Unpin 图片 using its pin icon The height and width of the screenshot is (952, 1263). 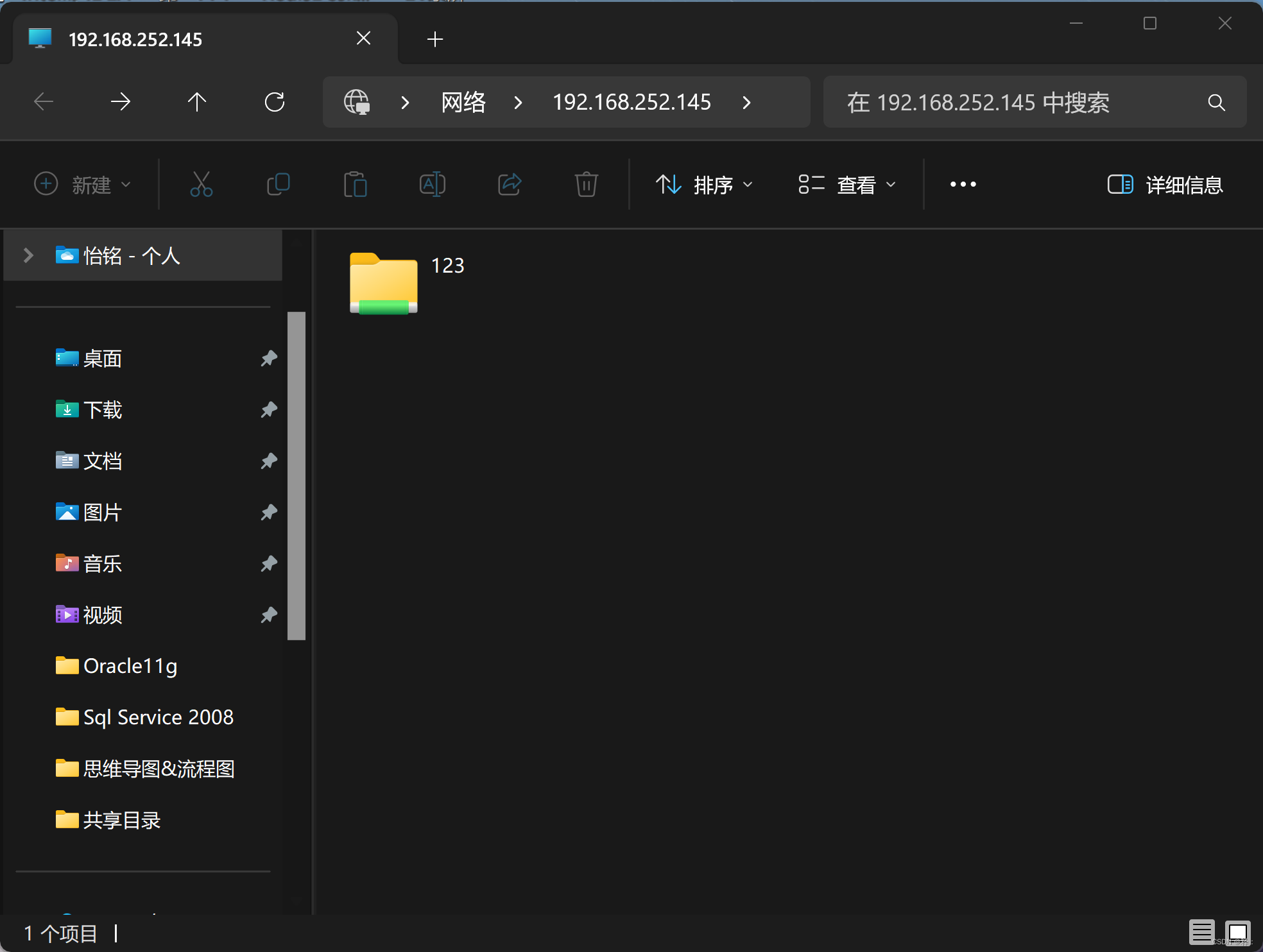[x=269, y=512]
